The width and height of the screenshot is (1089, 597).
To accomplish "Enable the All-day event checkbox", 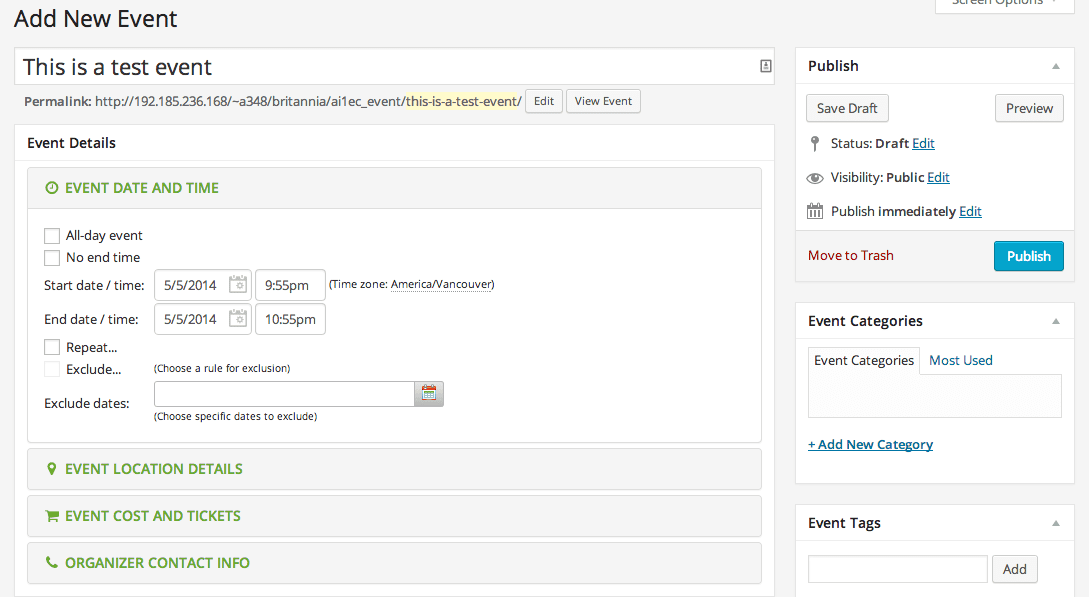I will click(52, 236).
